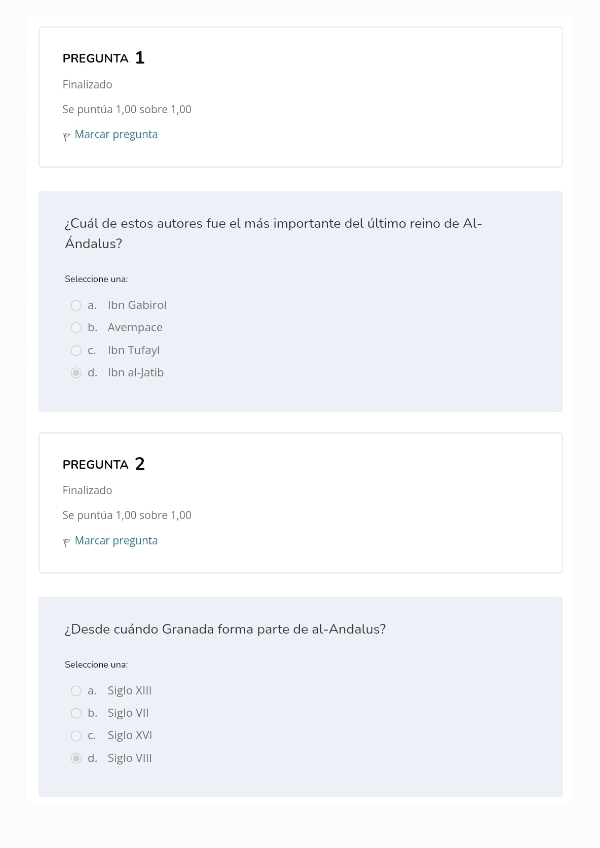Pick the Ibn Tufayl radio button

tap(76, 351)
